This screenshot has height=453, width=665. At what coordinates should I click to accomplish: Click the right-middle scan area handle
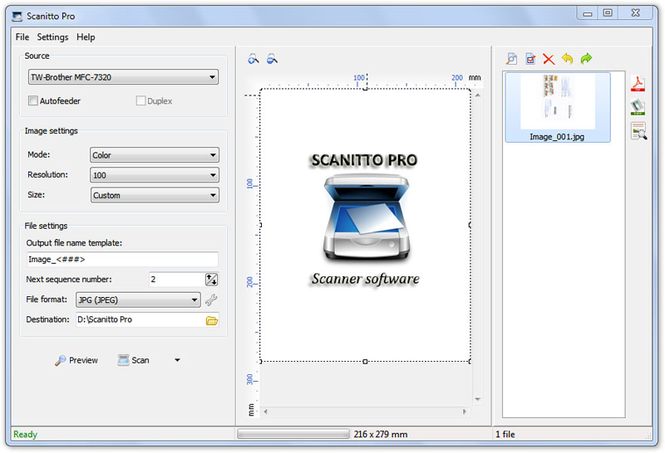pos(470,225)
